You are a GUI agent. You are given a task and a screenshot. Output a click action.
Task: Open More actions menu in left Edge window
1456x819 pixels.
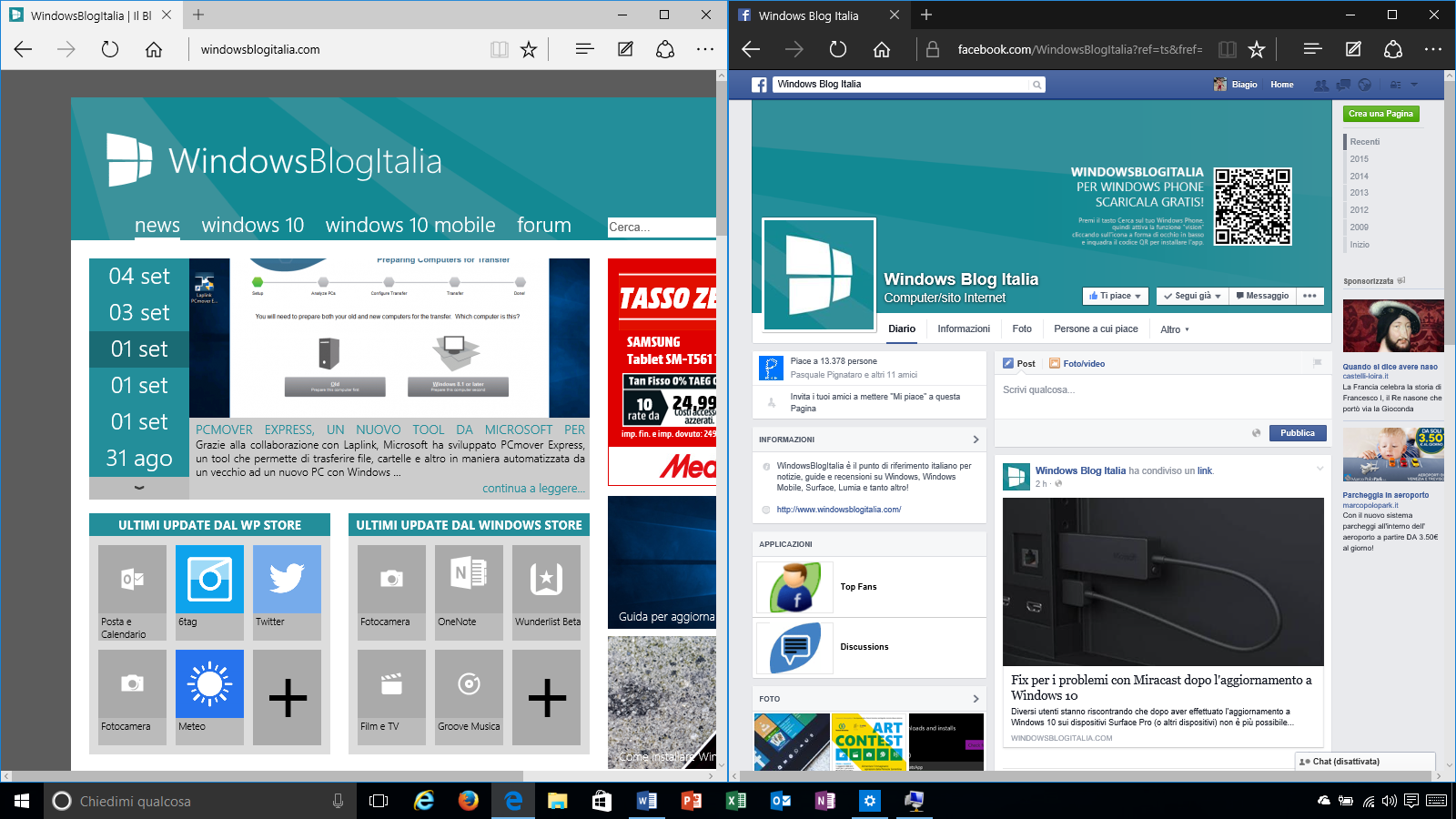[705, 49]
